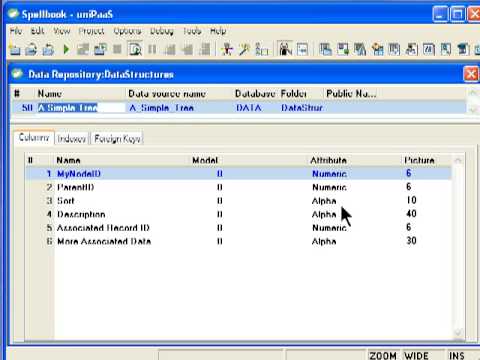Click the Model column header

tap(205, 160)
